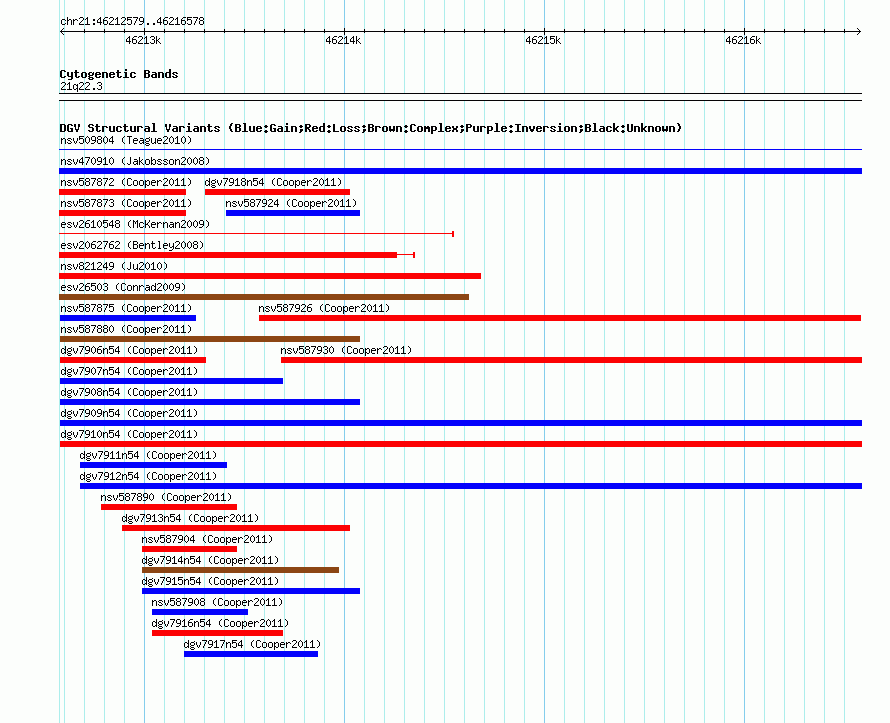Viewport: 890px width, 723px height.
Task: Select the 21q22.3 band label
Action: 81,86
